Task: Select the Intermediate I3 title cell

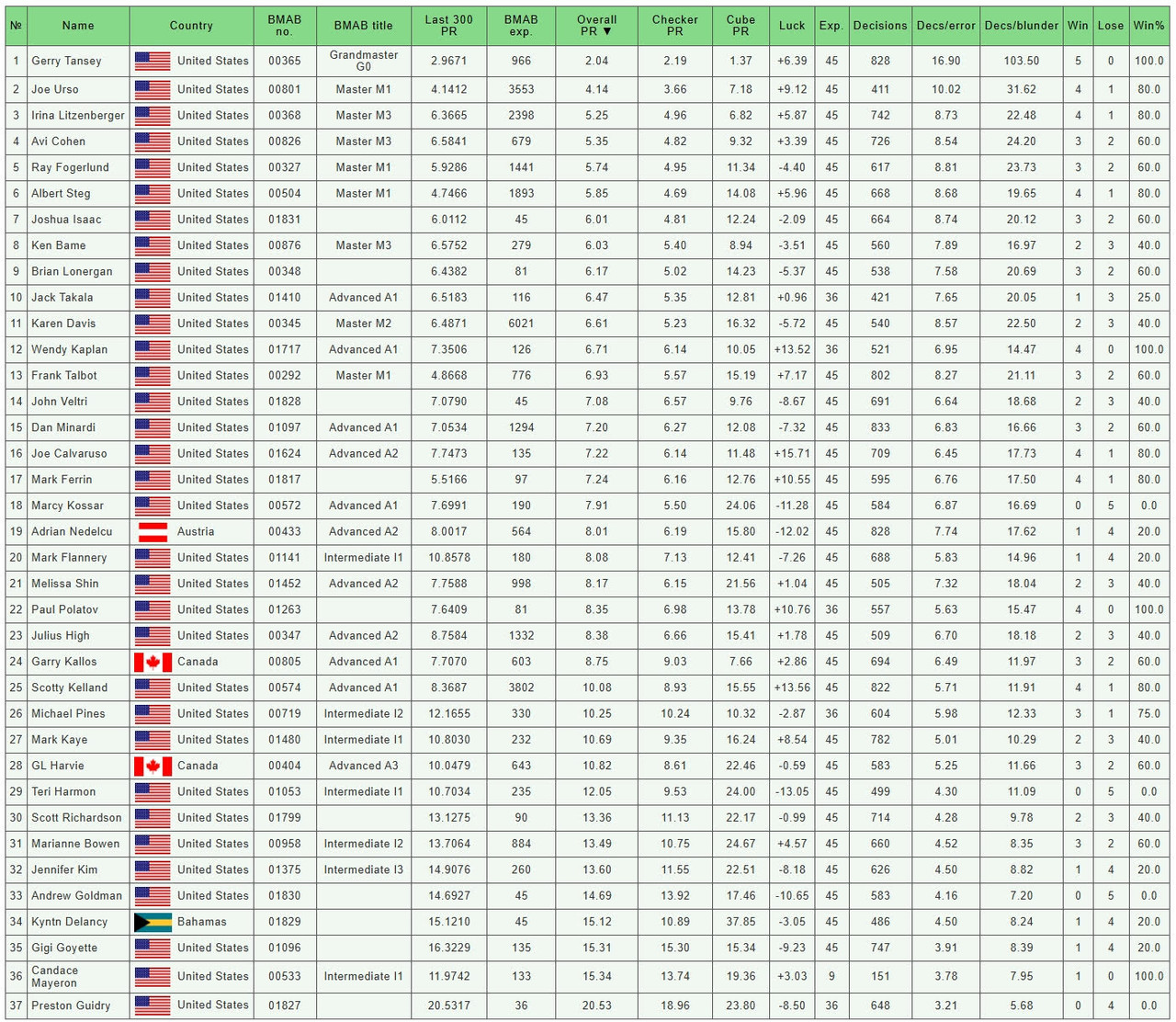Action: pos(363,869)
